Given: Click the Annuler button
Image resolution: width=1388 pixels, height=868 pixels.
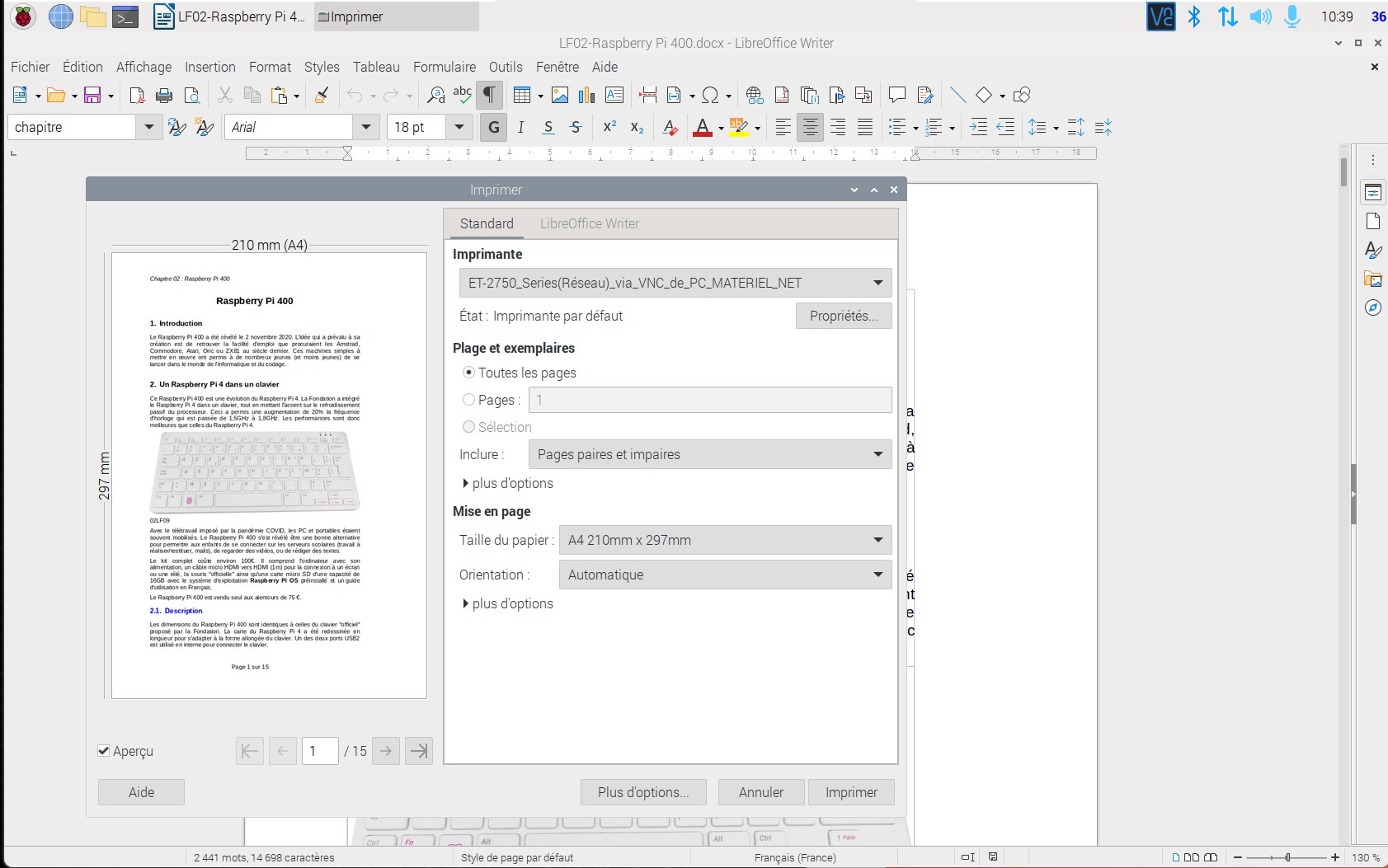Looking at the screenshot, I should pos(760,792).
